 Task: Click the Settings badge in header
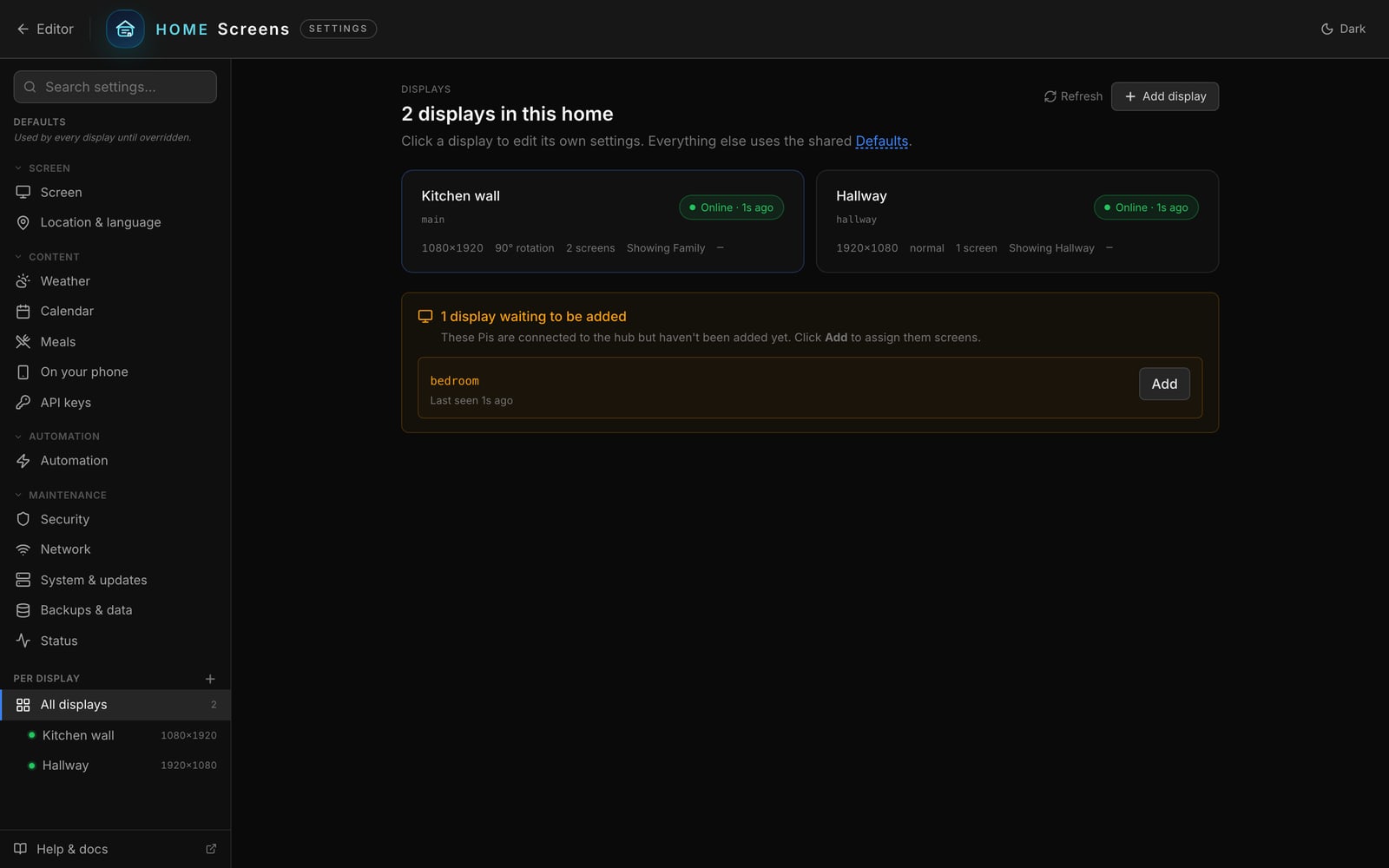pyautogui.click(x=339, y=29)
